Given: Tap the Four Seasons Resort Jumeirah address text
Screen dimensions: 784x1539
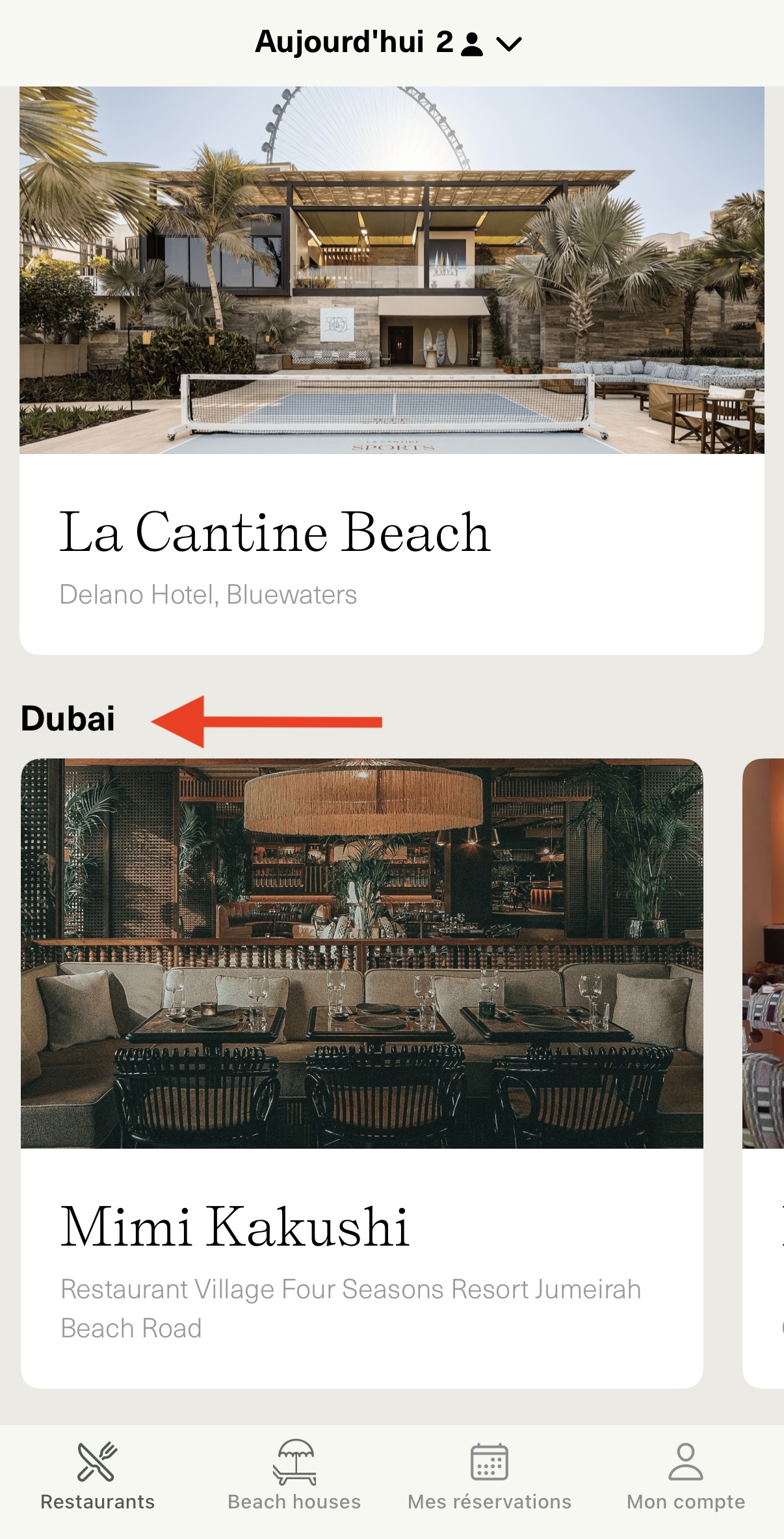Looking at the screenshot, I should 351,1308.
